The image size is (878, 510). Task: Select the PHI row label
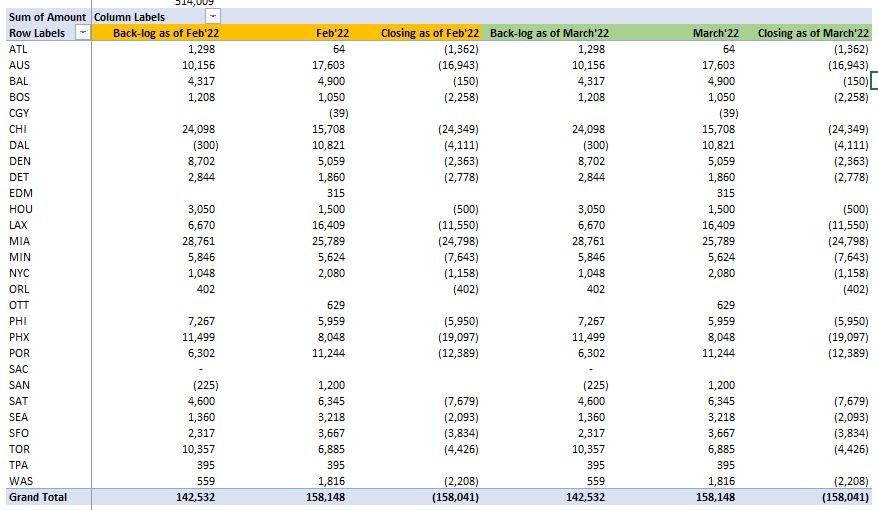click(18, 321)
